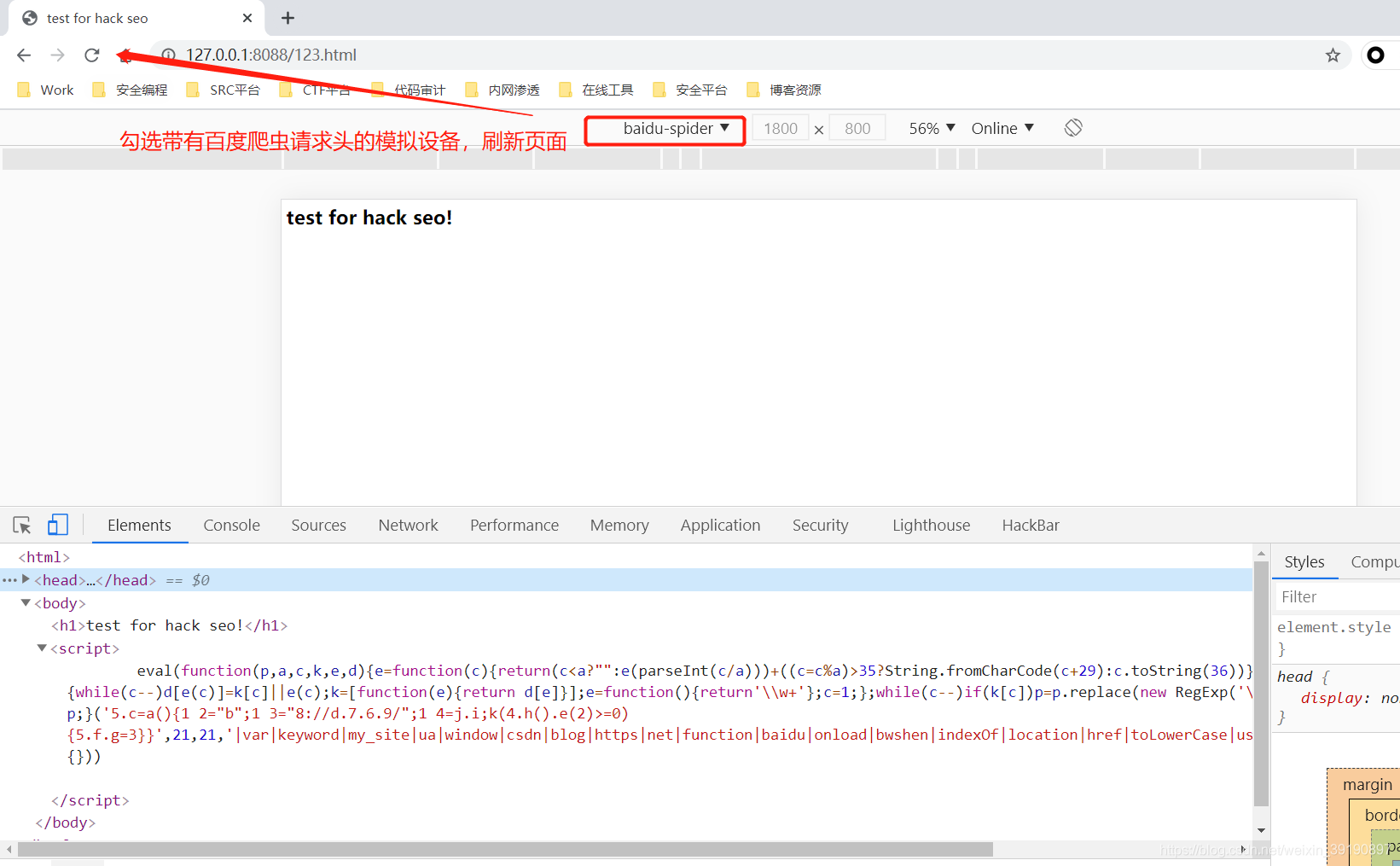
Task: Click the DOM horizontal scroll-left arrow
Action: 9,850
